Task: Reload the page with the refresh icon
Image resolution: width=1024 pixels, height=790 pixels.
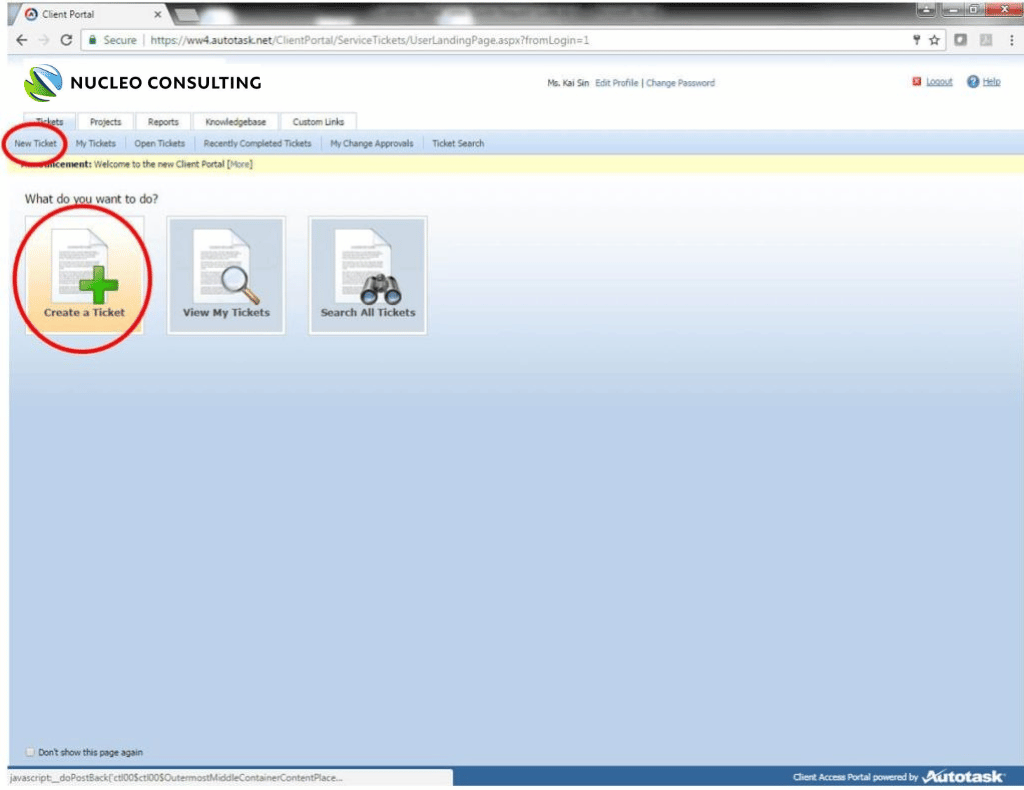Action: [66, 40]
